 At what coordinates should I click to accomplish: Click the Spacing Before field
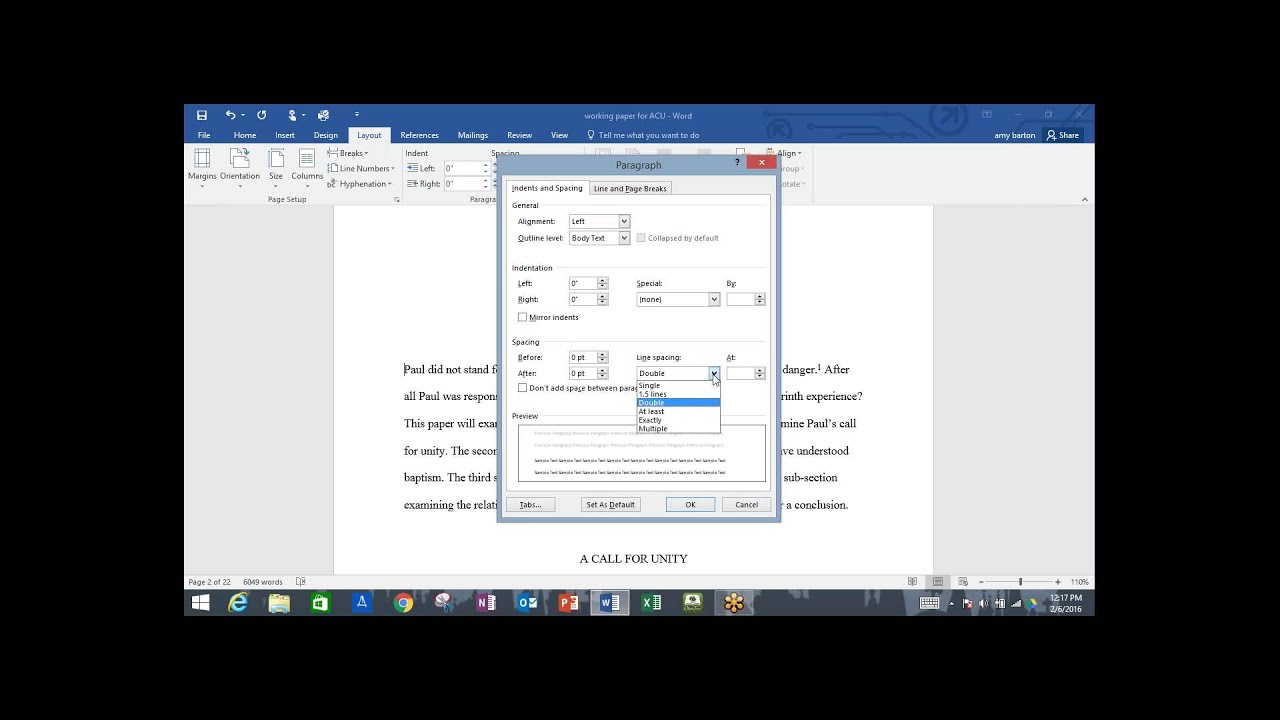(x=583, y=357)
